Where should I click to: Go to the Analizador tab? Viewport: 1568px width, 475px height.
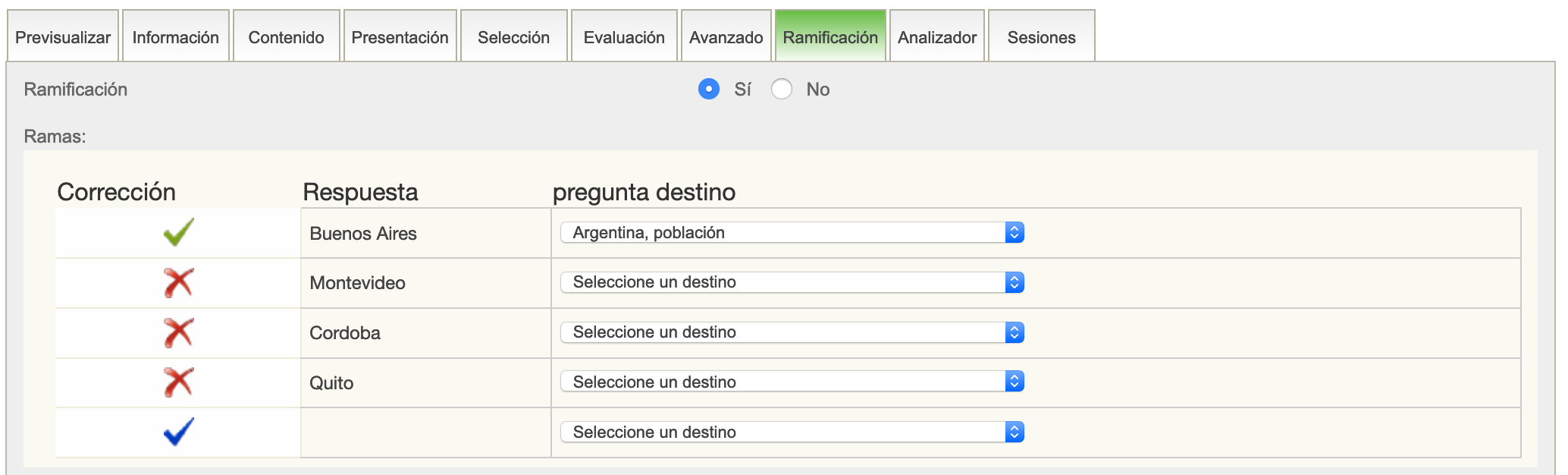(936, 37)
